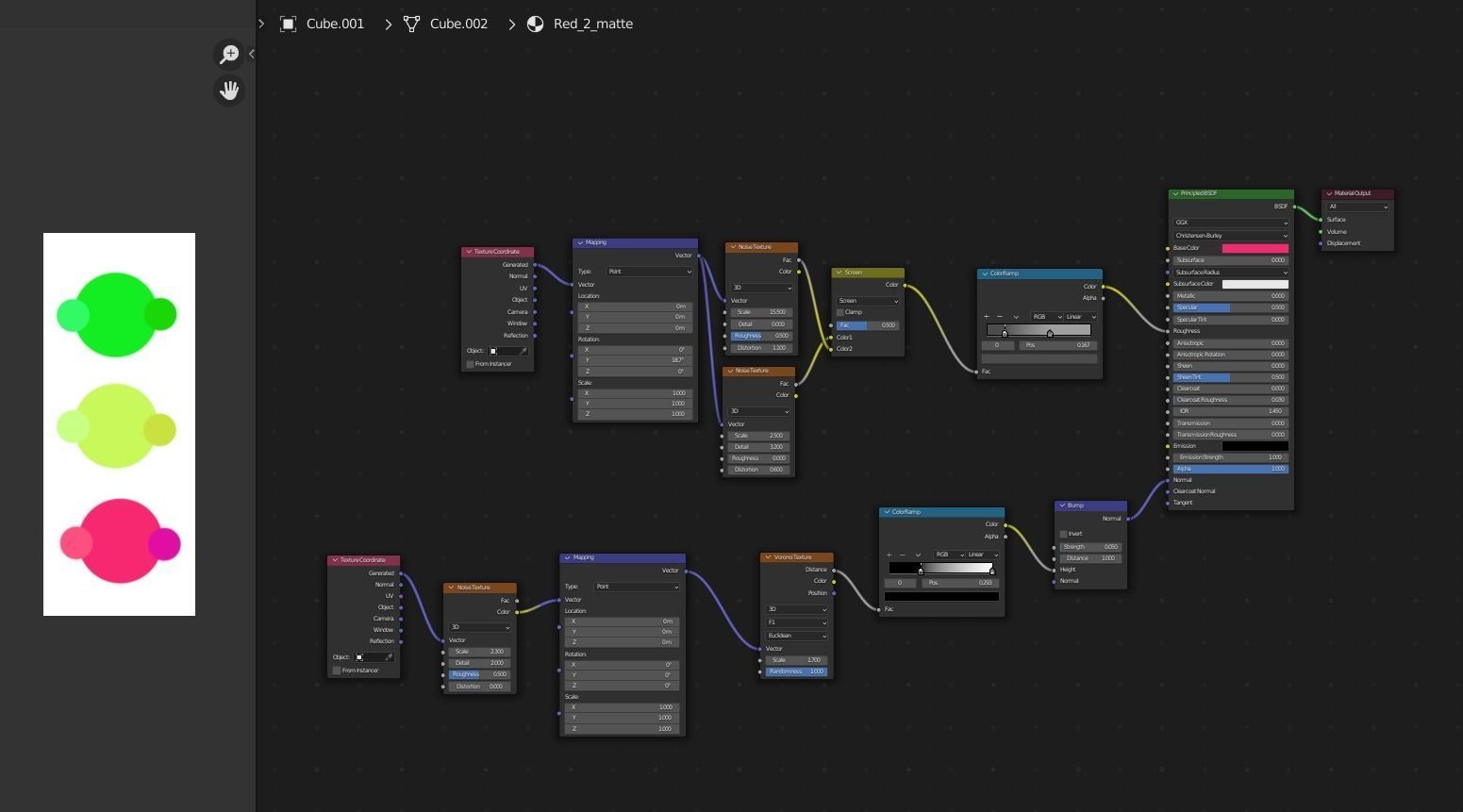Click the Displacement socket on Material Output

(1321, 243)
